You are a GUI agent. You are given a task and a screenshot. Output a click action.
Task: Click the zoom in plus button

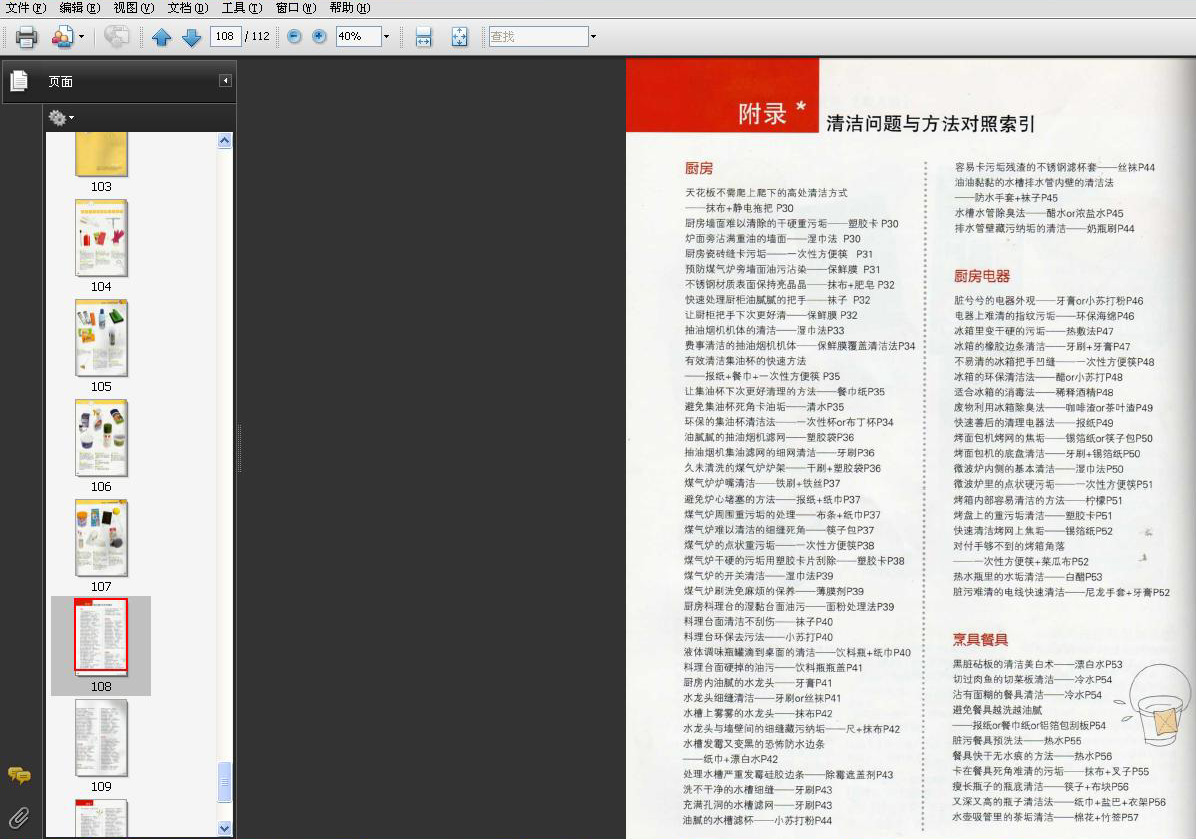coord(320,36)
